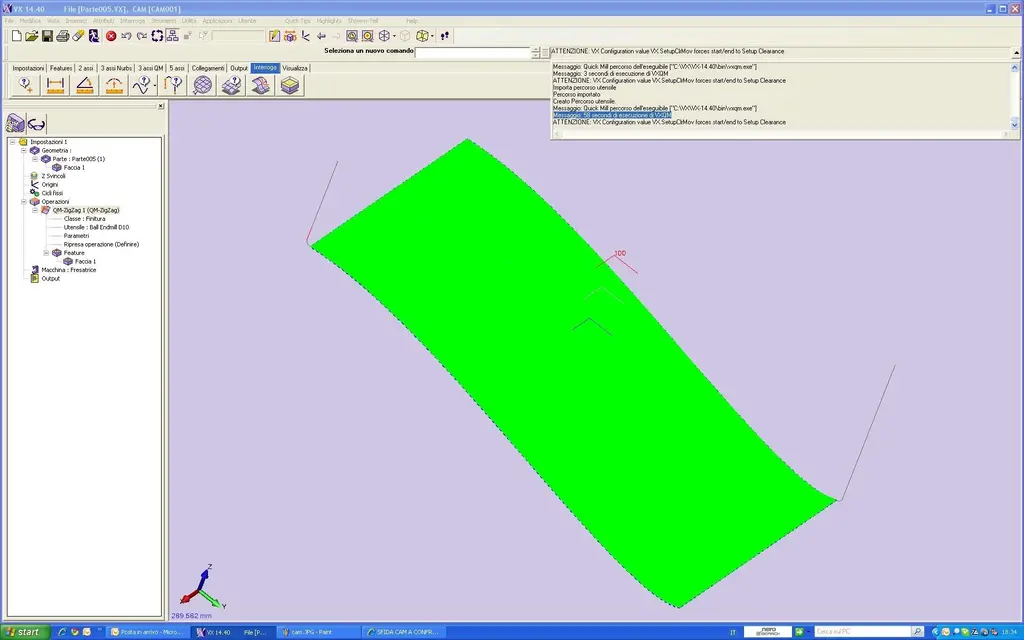
Task: Click the point query tool icon
Action: pos(26,85)
